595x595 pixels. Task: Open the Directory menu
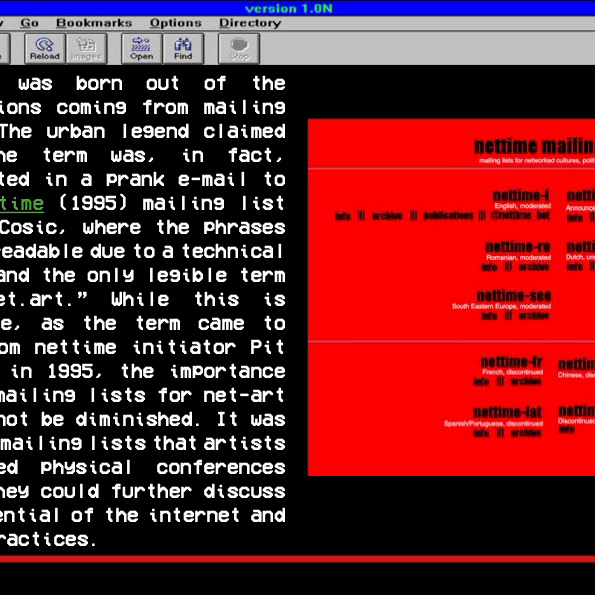[x=250, y=23]
